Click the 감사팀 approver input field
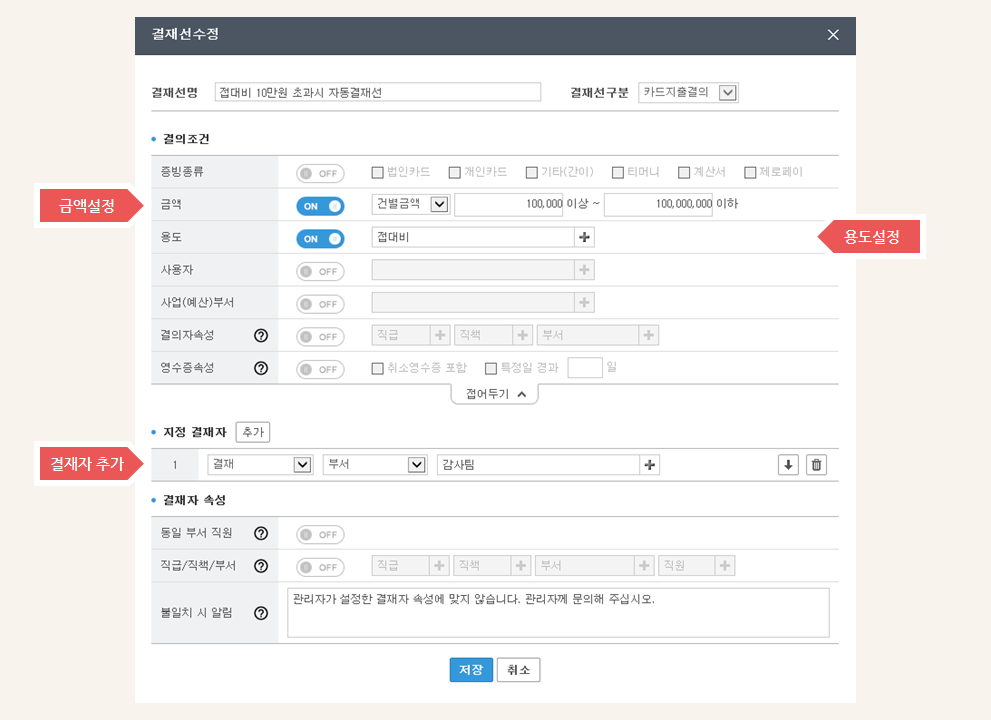Viewport: 991px width, 720px height. [538, 465]
